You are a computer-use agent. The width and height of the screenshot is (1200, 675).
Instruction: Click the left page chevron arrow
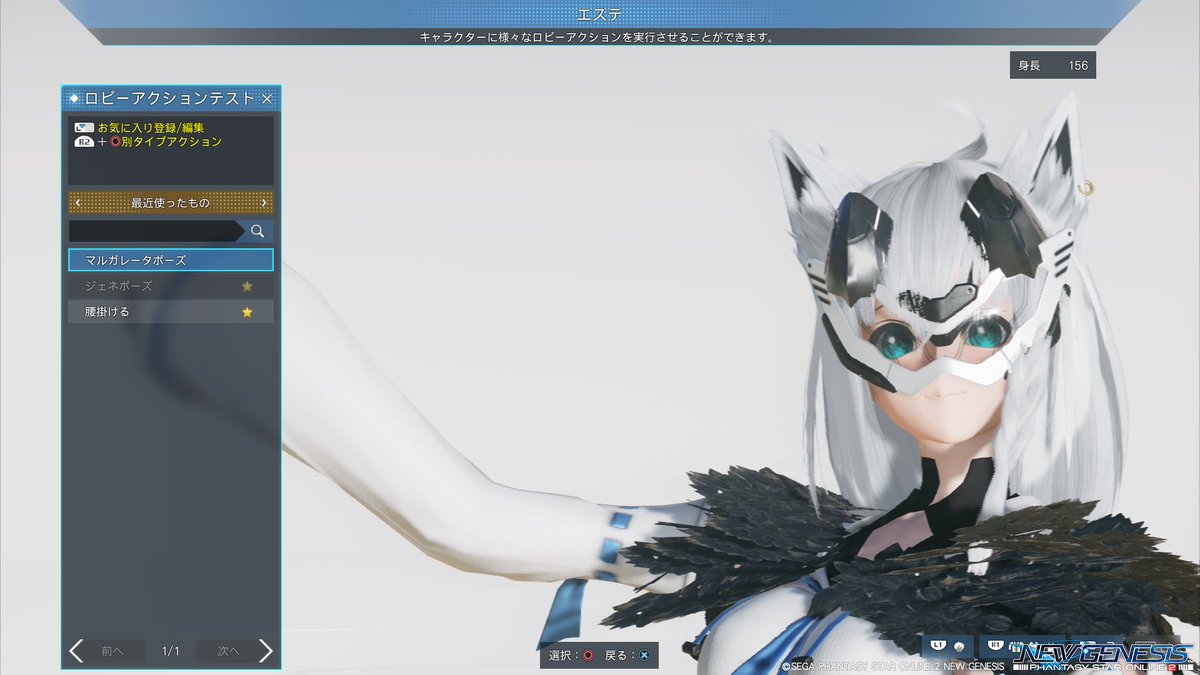pos(77,651)
